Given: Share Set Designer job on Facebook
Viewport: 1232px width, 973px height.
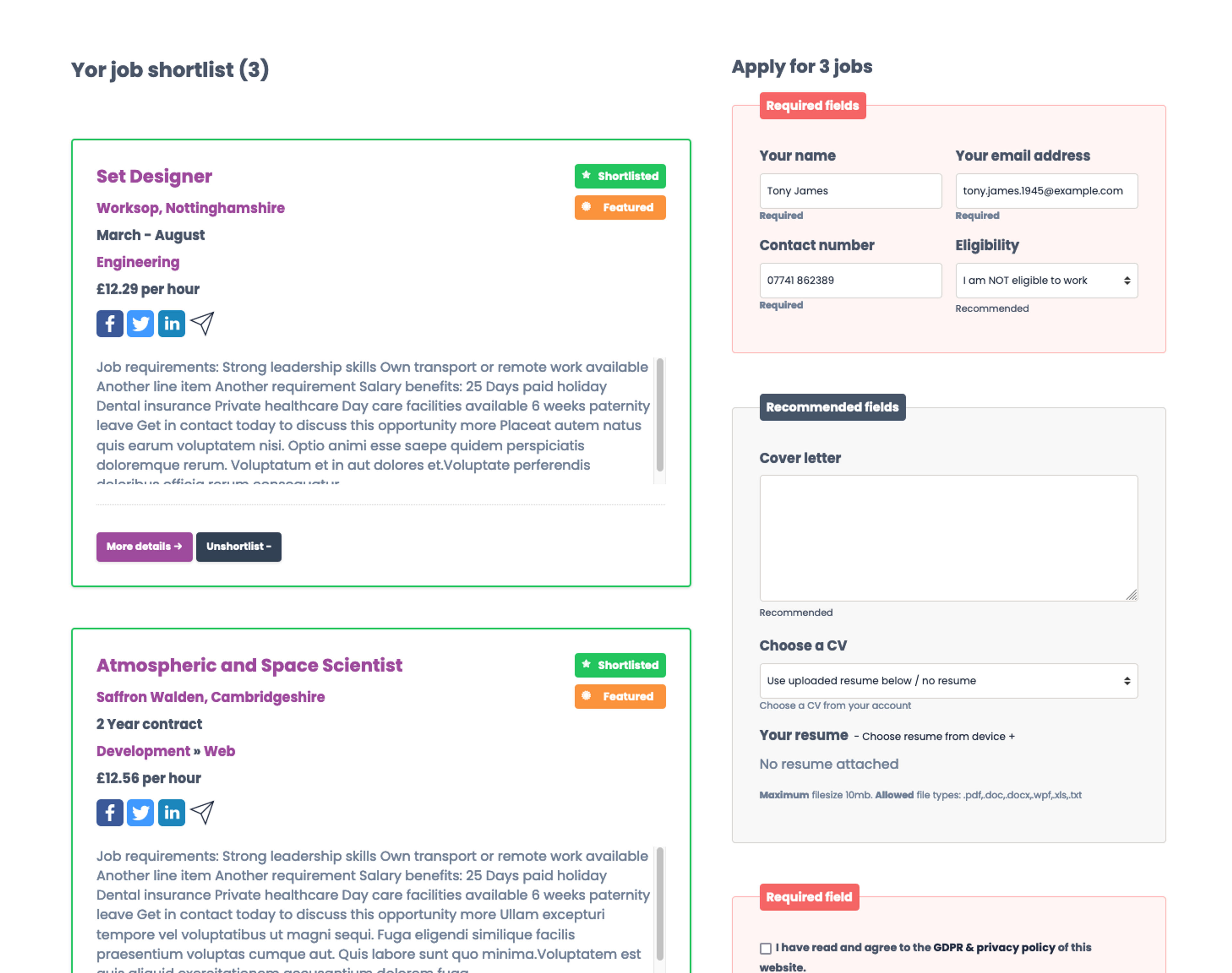Looking at the screenshot, I should pyautogui.click(x=109, y=324).
